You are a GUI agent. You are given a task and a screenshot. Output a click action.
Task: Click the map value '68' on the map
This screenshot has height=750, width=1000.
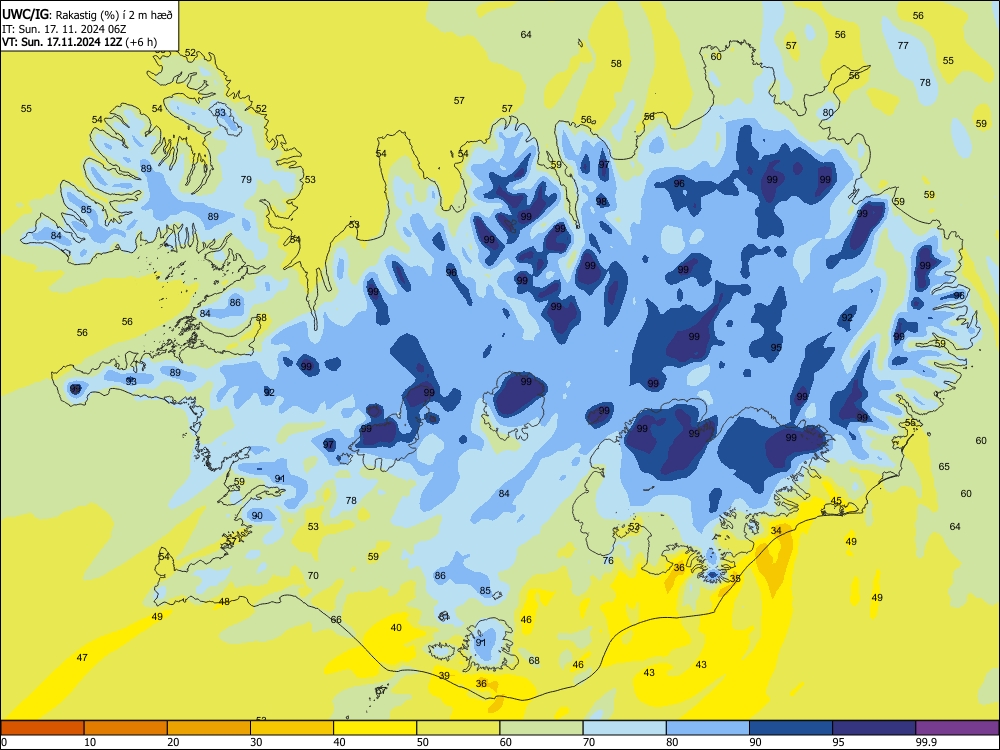(534, 661)
